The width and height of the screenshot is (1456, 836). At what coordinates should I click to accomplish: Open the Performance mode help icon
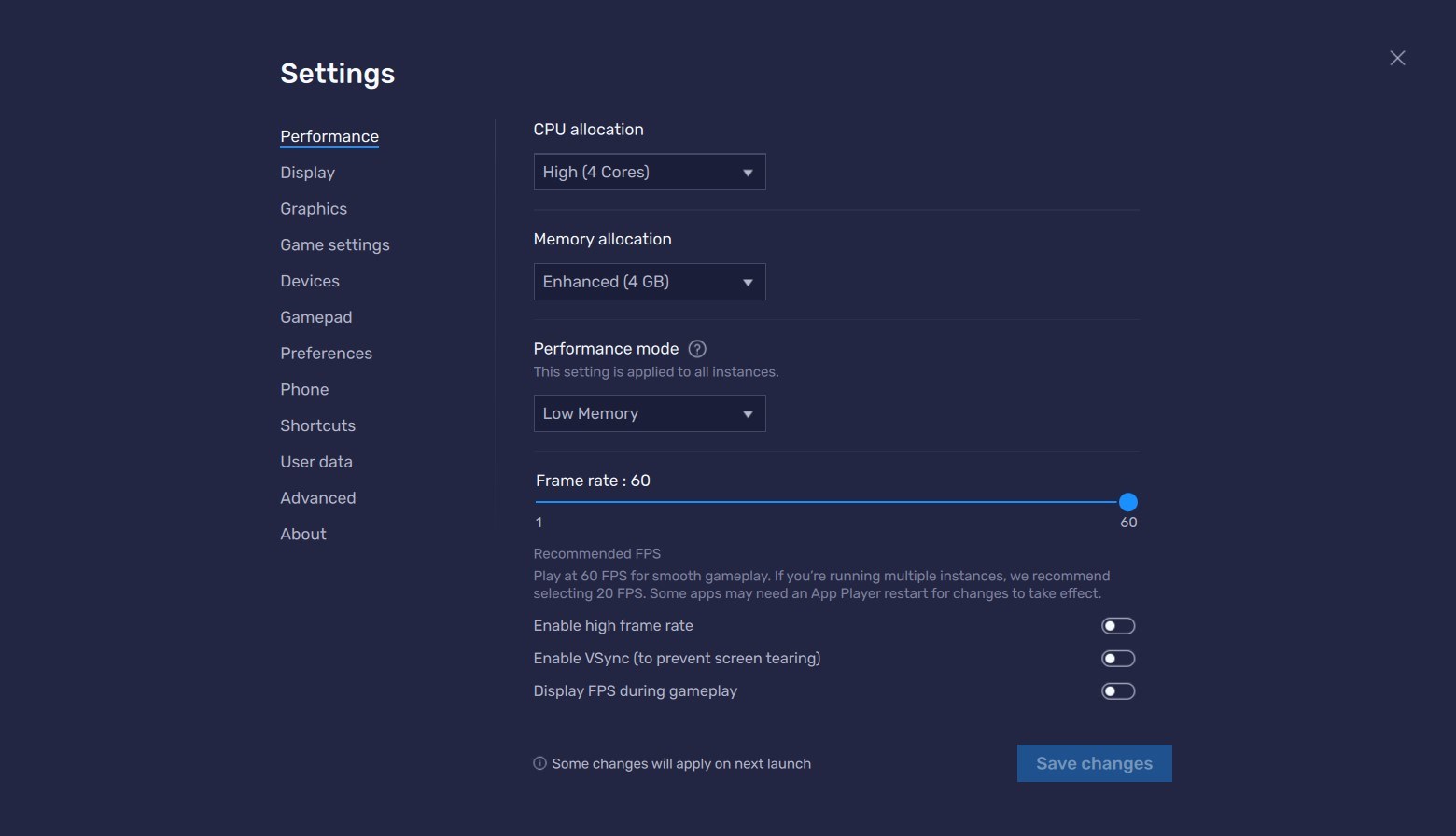(x=697, y=349)
